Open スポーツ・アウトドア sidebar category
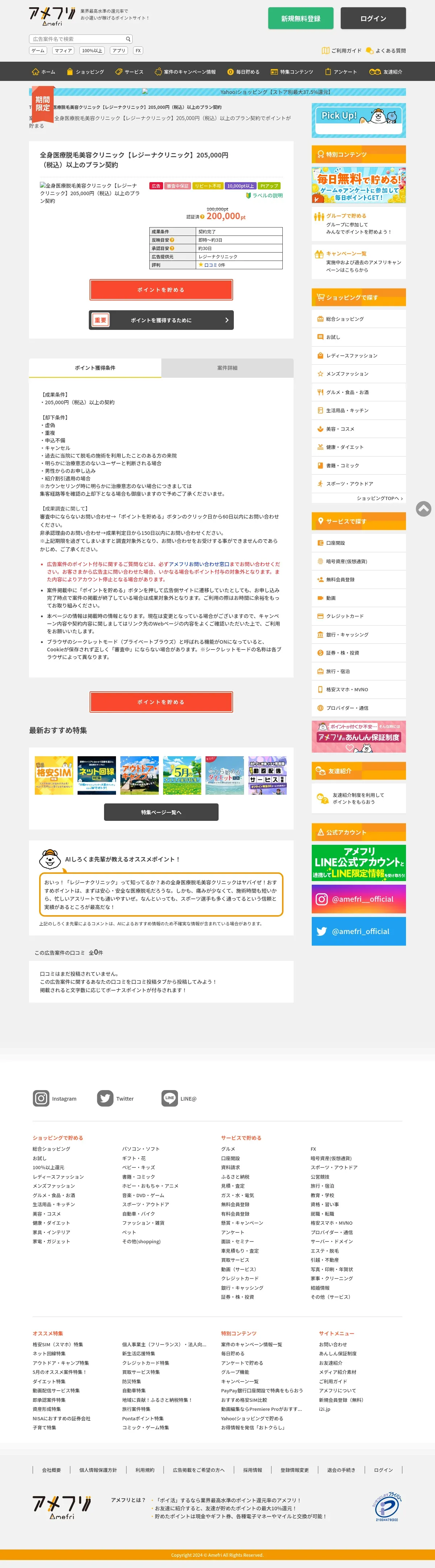Image resolution: width=435 pixels, height=1568 pixels. point(359,483)
